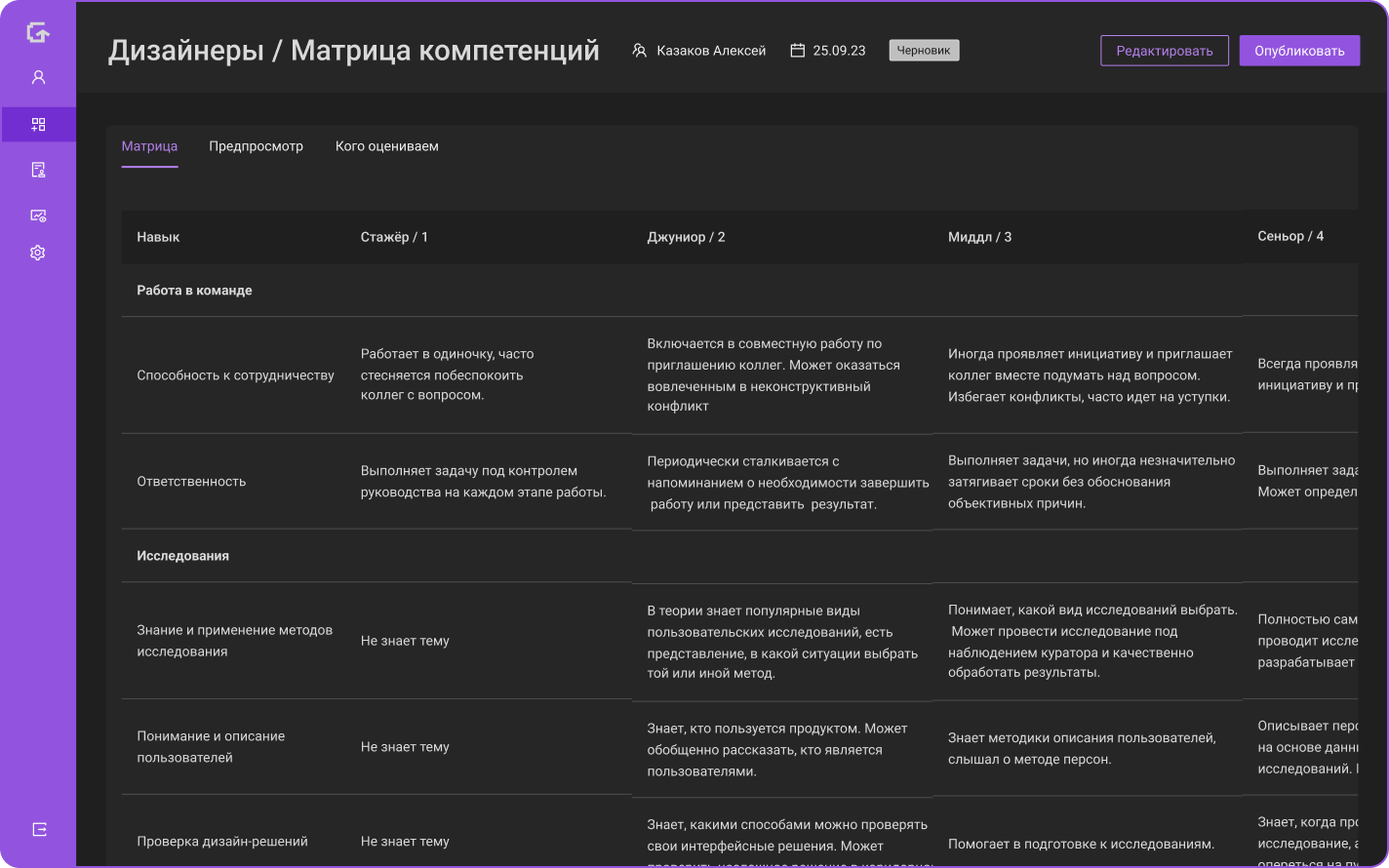
Task: Click the Работа в команде section row
Action: [x=739, y=291]
